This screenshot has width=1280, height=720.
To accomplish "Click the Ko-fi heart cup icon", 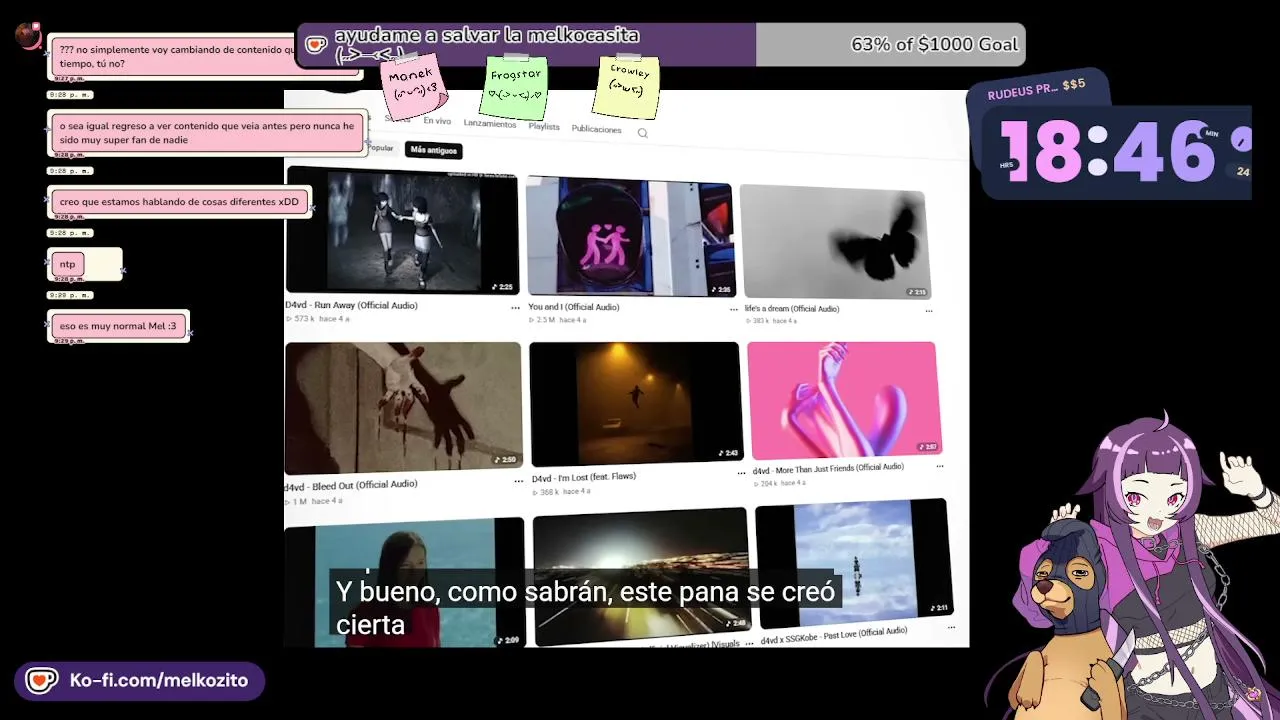I will pyautogui.click(x=41, y=681).
